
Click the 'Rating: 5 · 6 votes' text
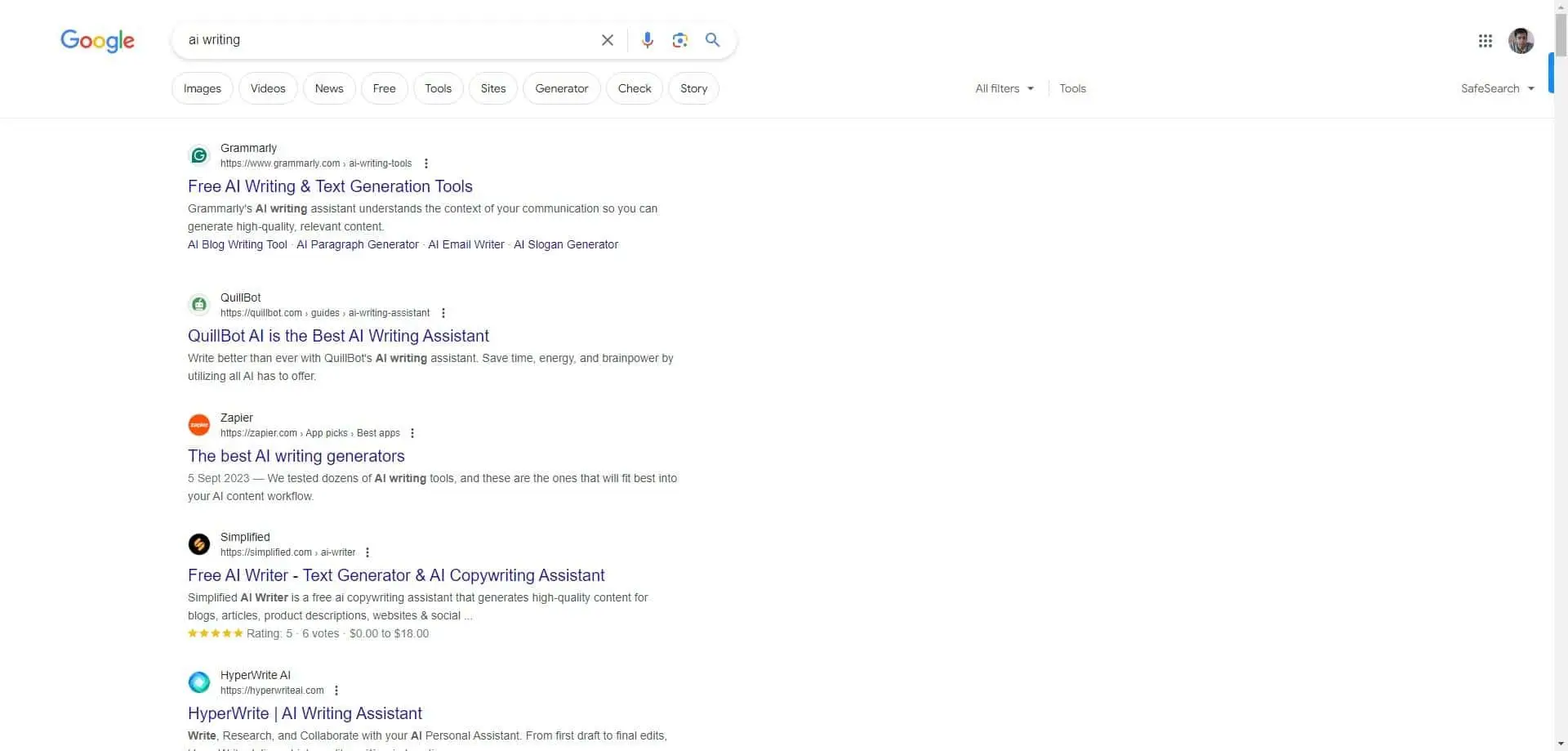coord(292,633)
